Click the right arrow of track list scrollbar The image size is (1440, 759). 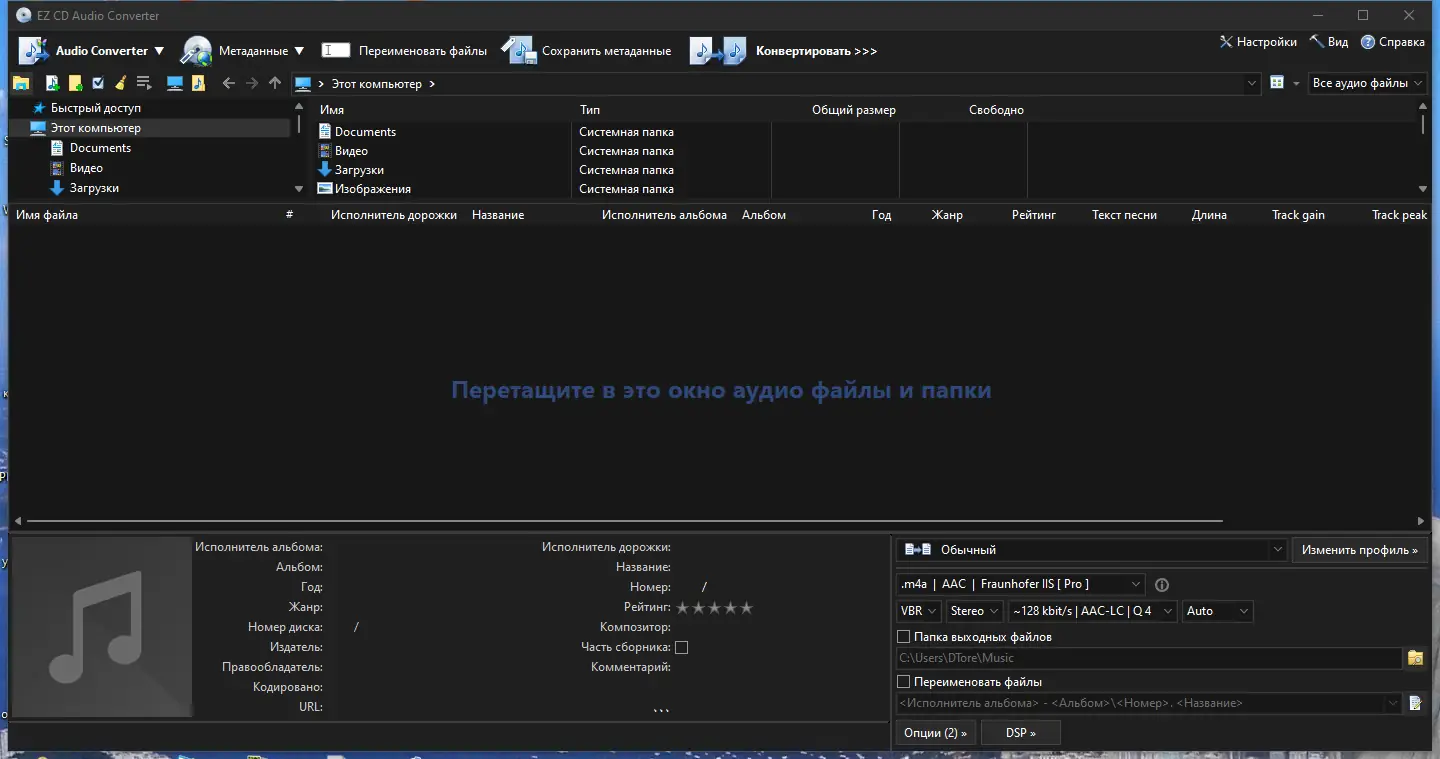(1421, 521)
